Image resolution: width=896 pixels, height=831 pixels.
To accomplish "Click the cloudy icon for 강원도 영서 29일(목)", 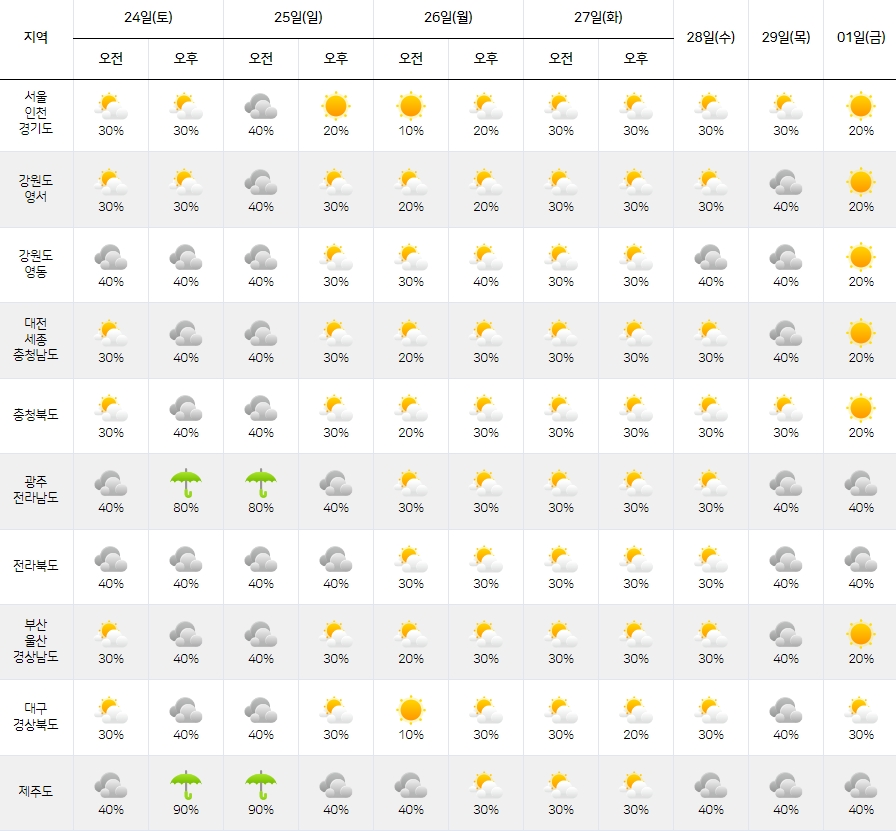I will point(786,182).
